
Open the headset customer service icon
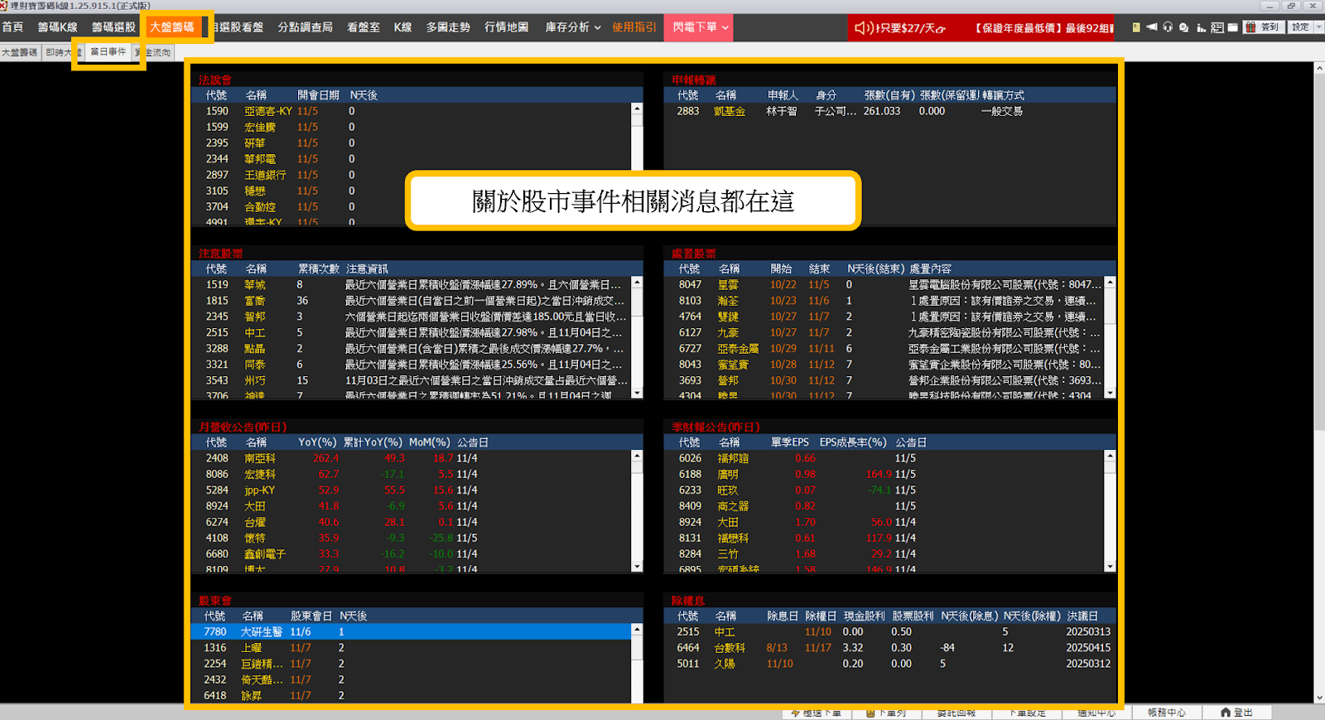click(1168, 27)
